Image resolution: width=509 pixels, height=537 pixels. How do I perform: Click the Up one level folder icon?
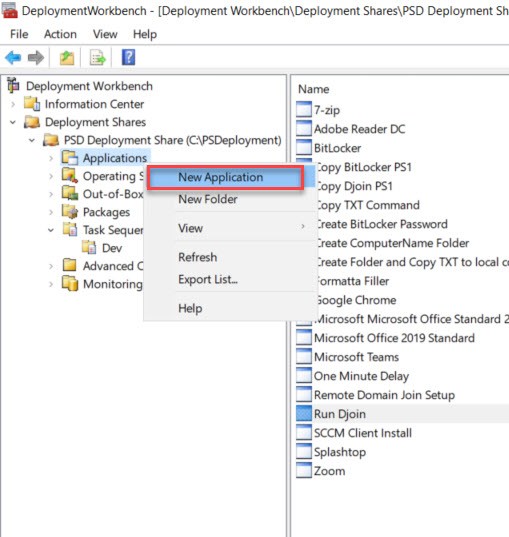click(67, 58)
